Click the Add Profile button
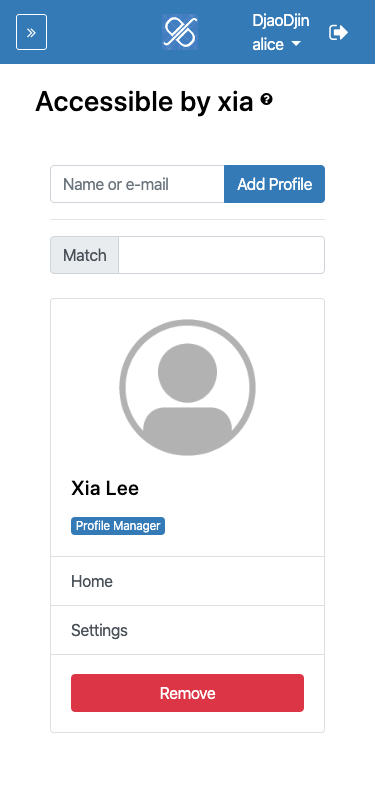The image size is (375, 793). pos(274,184)
